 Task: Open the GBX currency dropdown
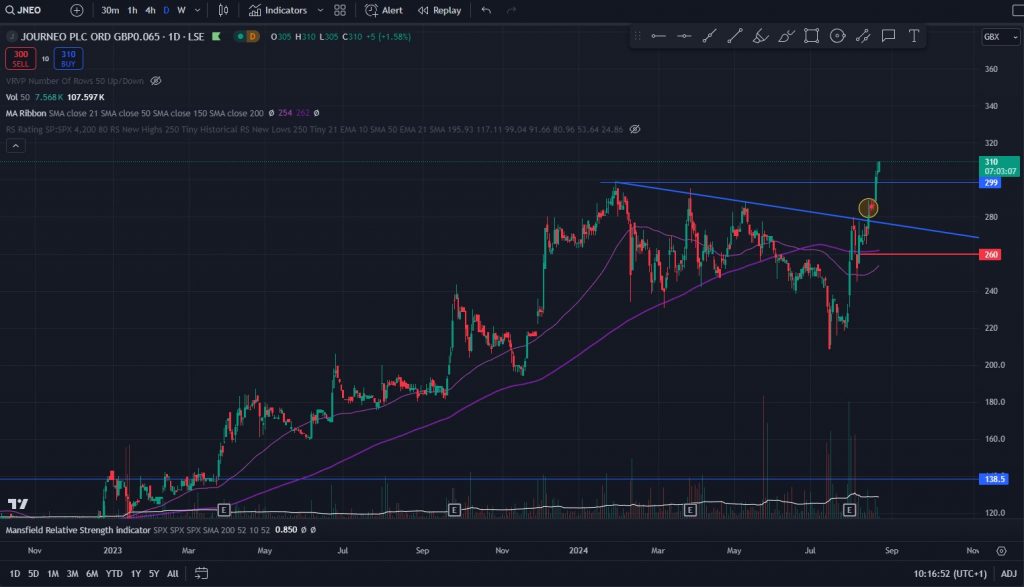click(994, 36)
